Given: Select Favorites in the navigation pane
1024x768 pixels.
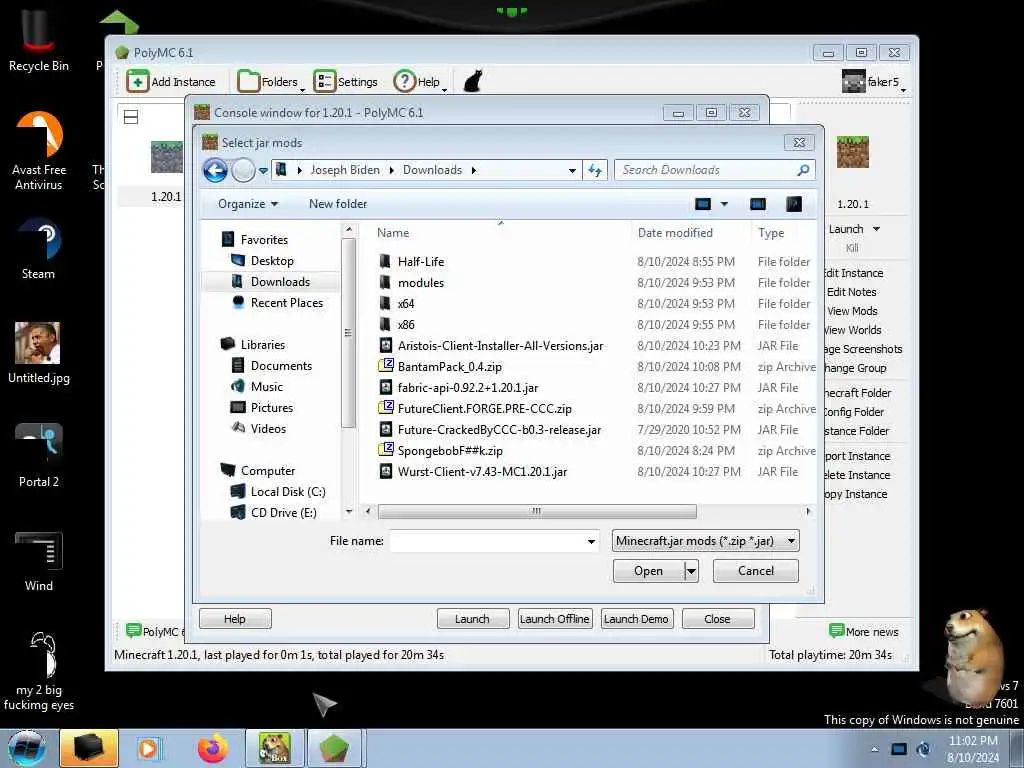Looking at the screenshot, I should tap(264, 240).
